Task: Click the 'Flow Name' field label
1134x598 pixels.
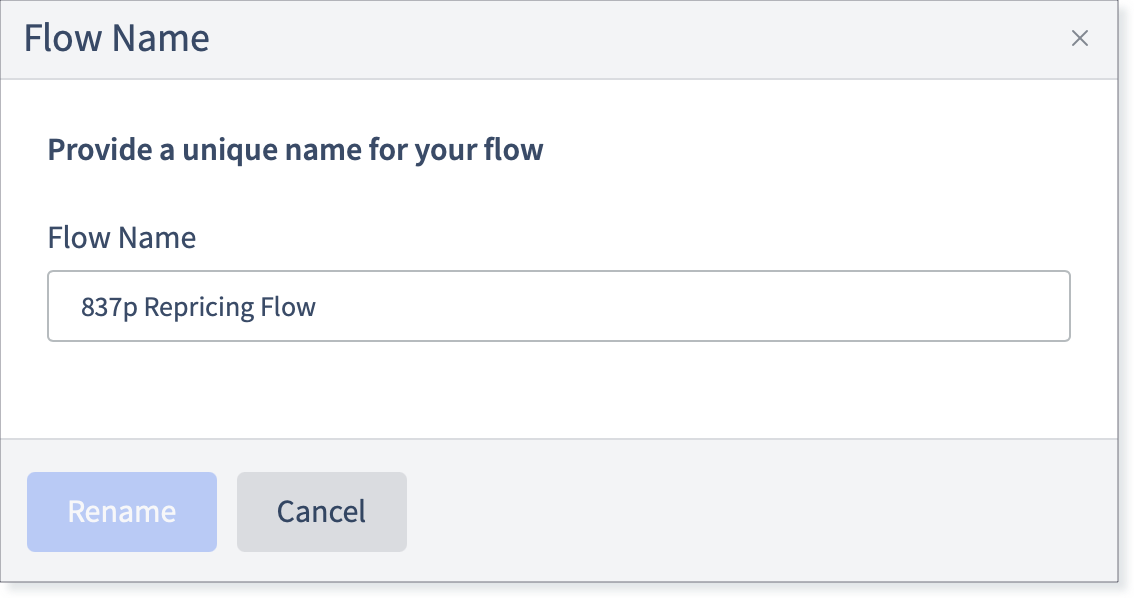Action: (x=122, y=237)
